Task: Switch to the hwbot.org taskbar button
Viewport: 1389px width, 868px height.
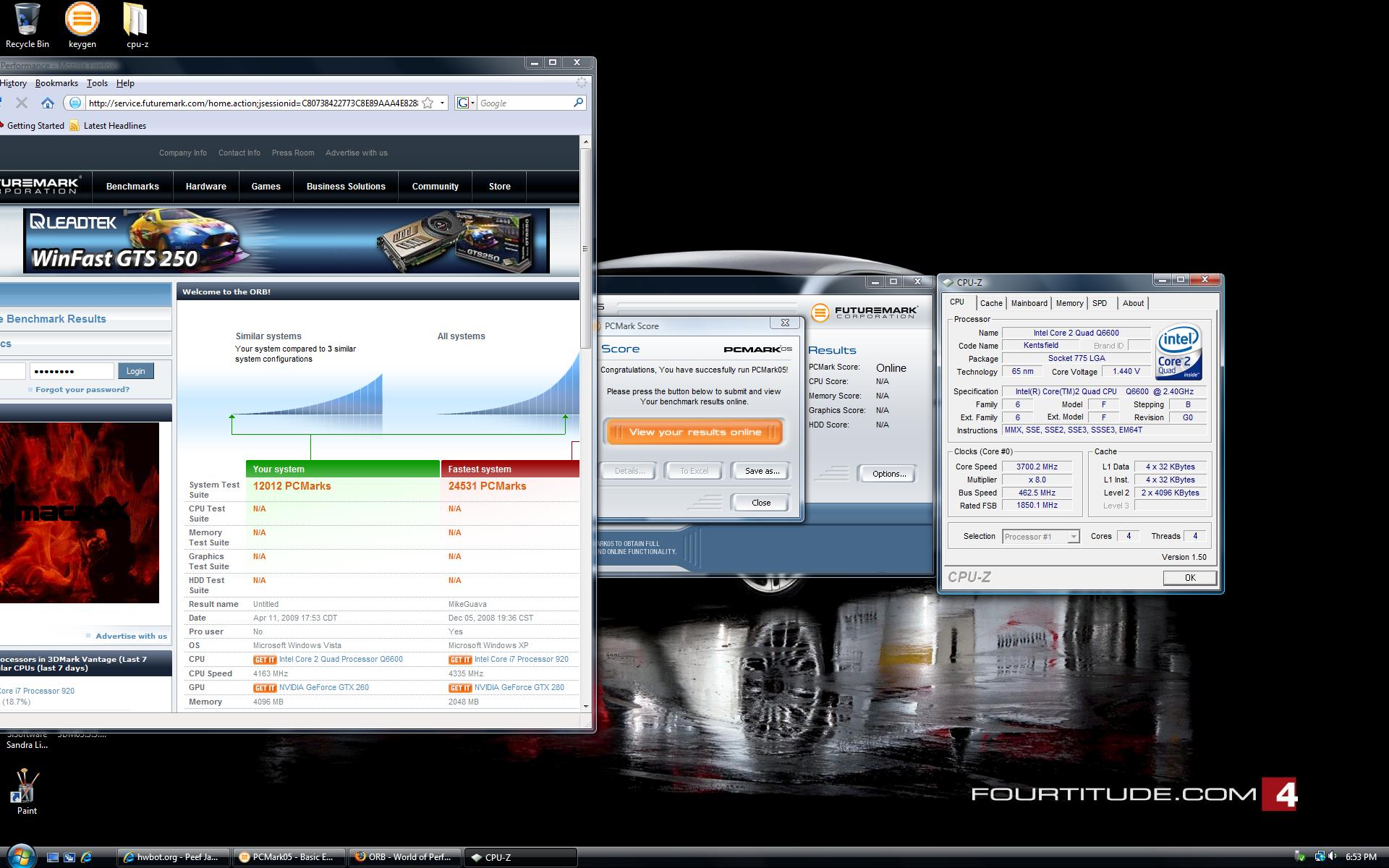Action: [x=174, y=857]
